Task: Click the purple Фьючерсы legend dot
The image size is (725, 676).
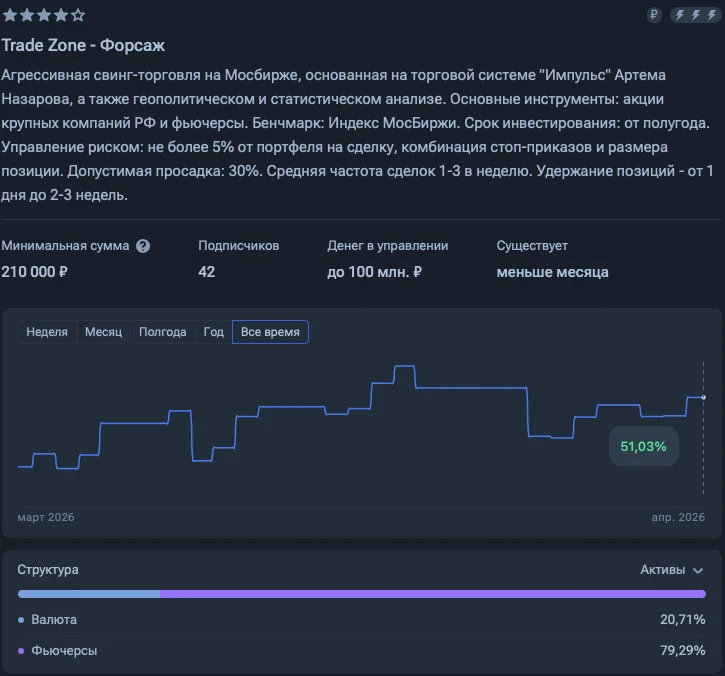Action: (21, 651)
